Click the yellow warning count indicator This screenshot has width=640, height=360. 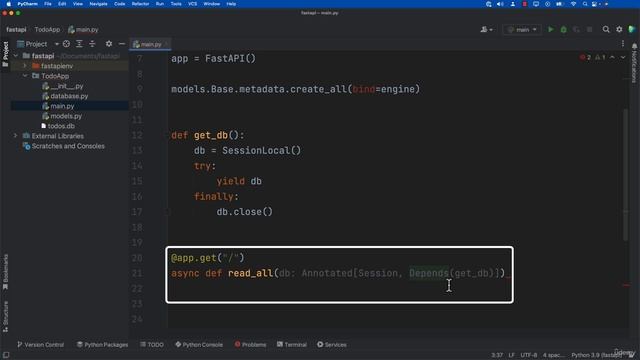[x=600, y=57]
